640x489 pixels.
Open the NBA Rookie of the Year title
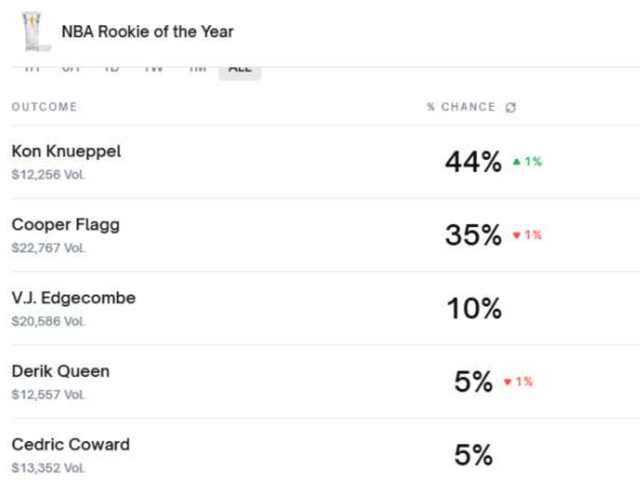147,31
